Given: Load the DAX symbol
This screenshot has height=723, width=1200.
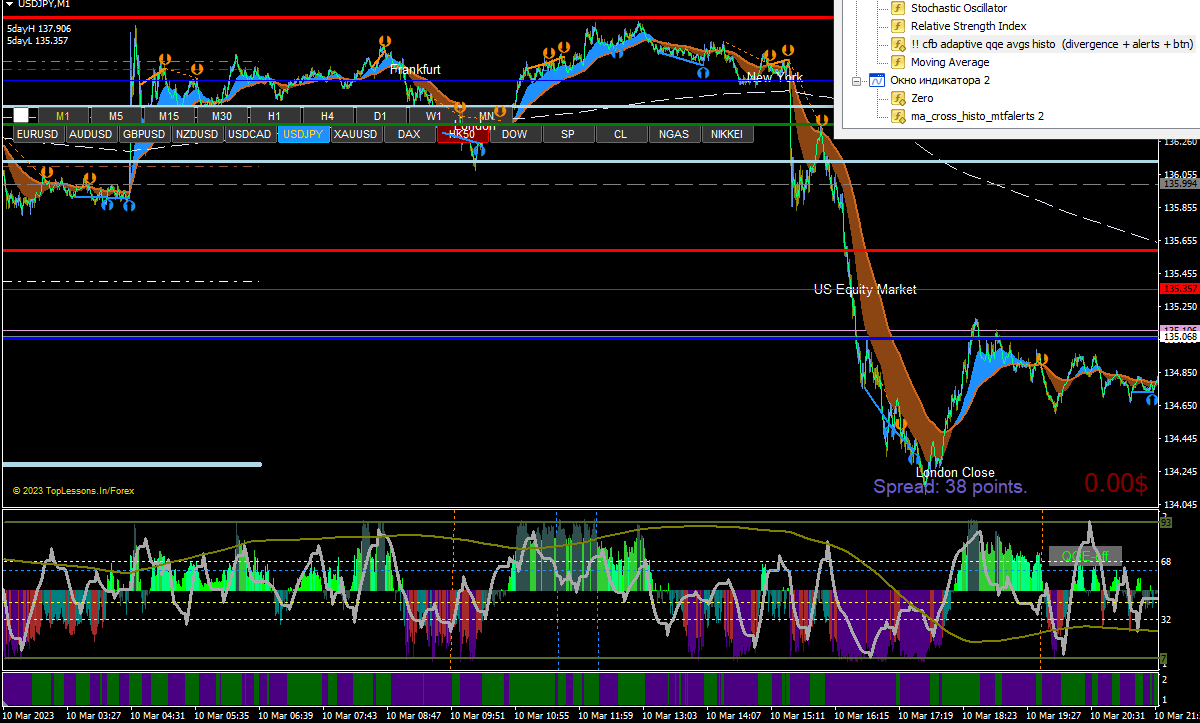Looking at the screenshot, I should point(409,134).
